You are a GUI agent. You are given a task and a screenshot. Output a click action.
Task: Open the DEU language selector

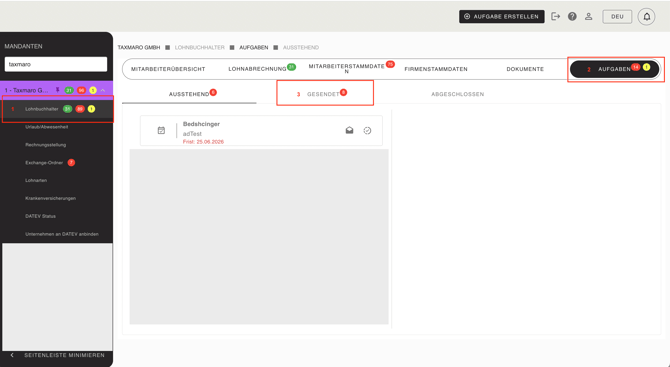617,17
